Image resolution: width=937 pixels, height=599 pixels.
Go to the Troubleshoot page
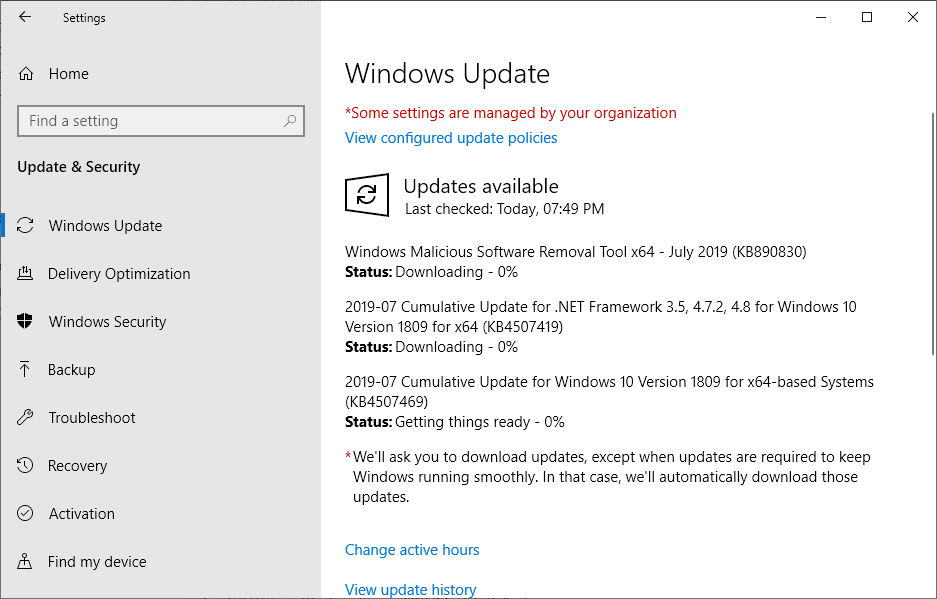click(x=92, y=417)
